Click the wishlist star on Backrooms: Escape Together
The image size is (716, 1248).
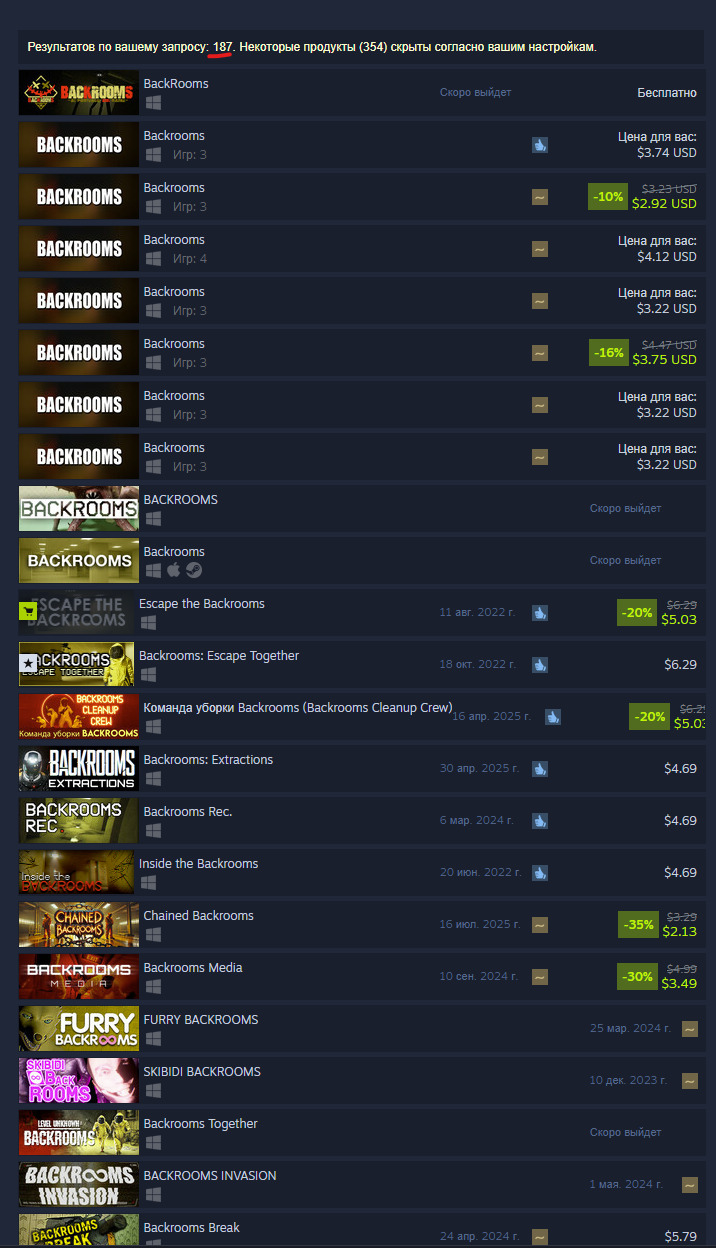(x=28, y=664)
